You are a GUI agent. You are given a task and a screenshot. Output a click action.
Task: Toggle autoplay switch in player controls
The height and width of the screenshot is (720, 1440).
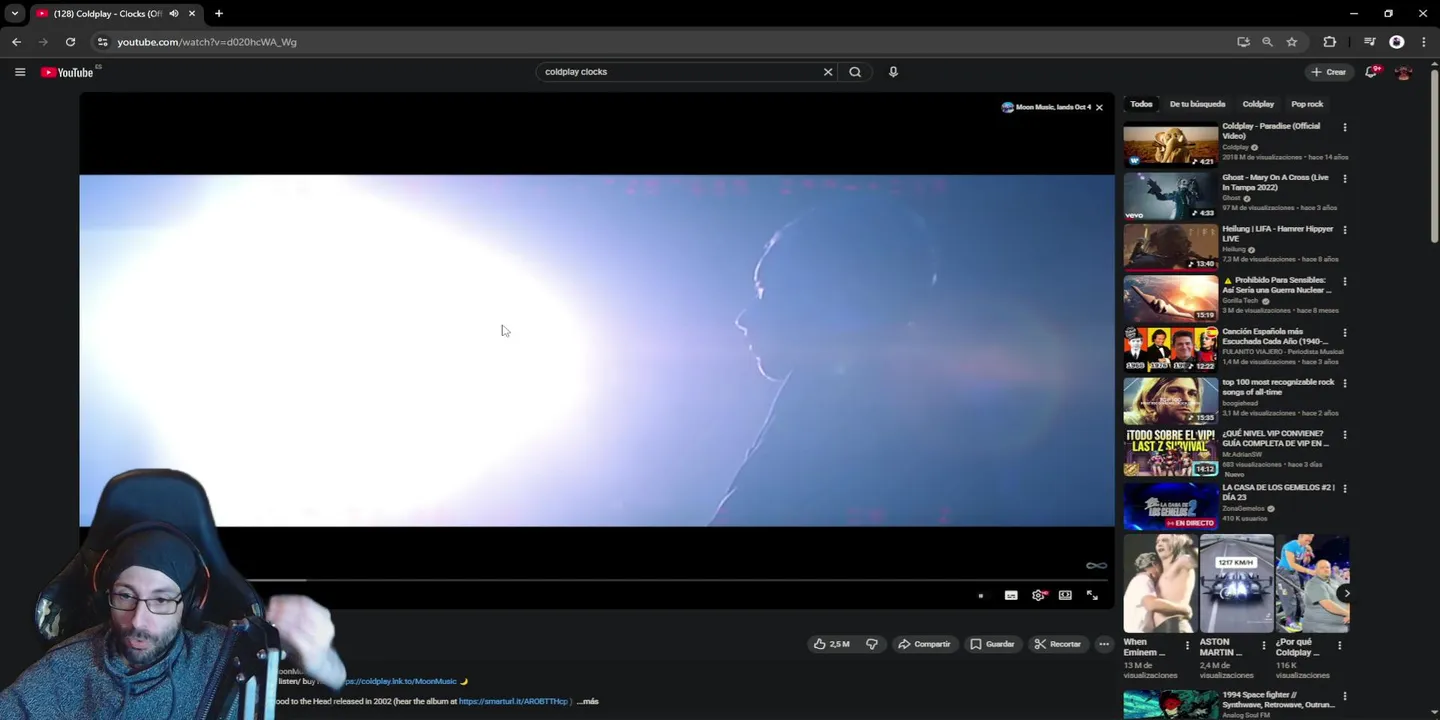point(980,595)
